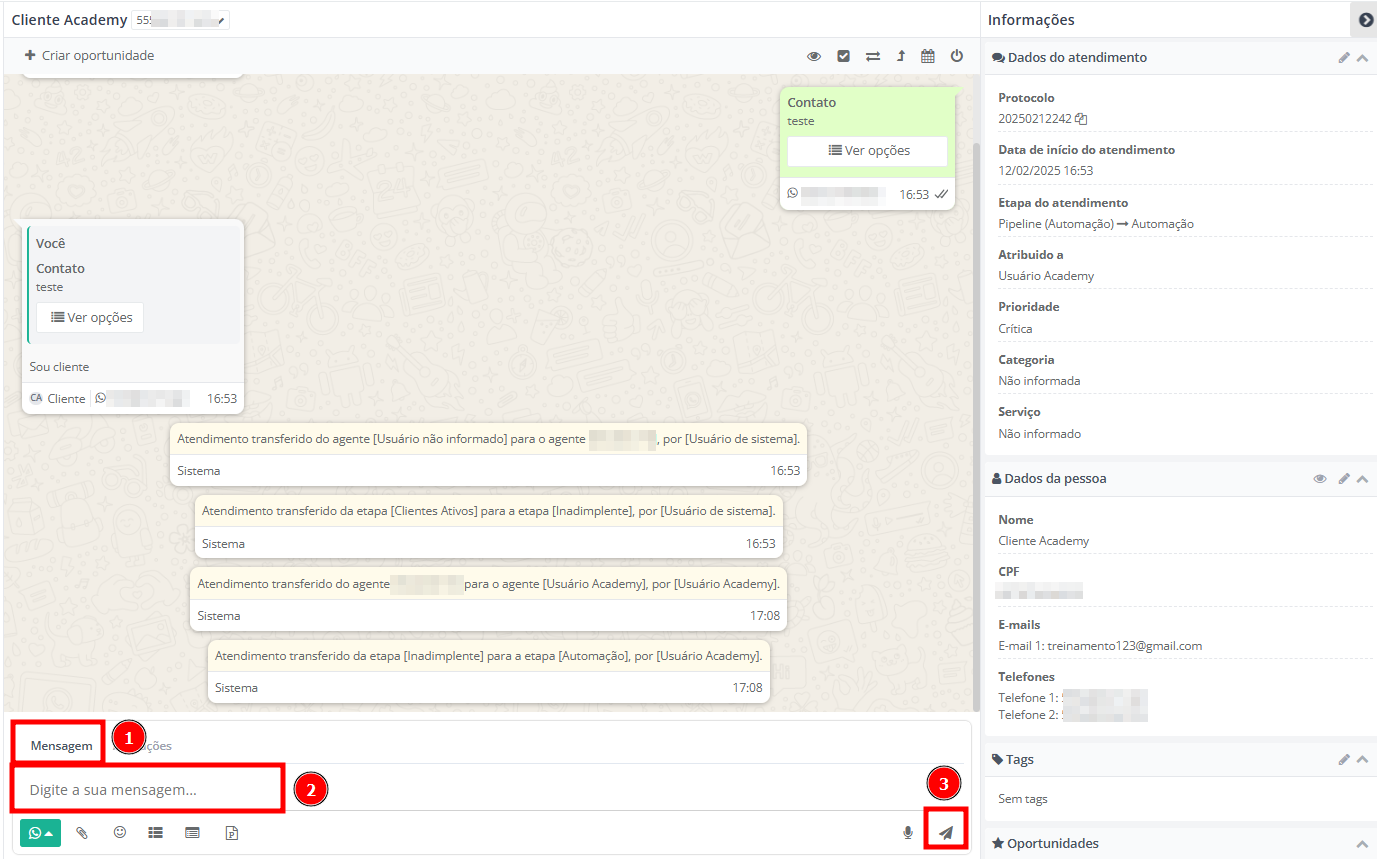The image size is (1377, 859).
Task: Edit Dados do atendimento with the pencil icon
Action: [1344, 58]
